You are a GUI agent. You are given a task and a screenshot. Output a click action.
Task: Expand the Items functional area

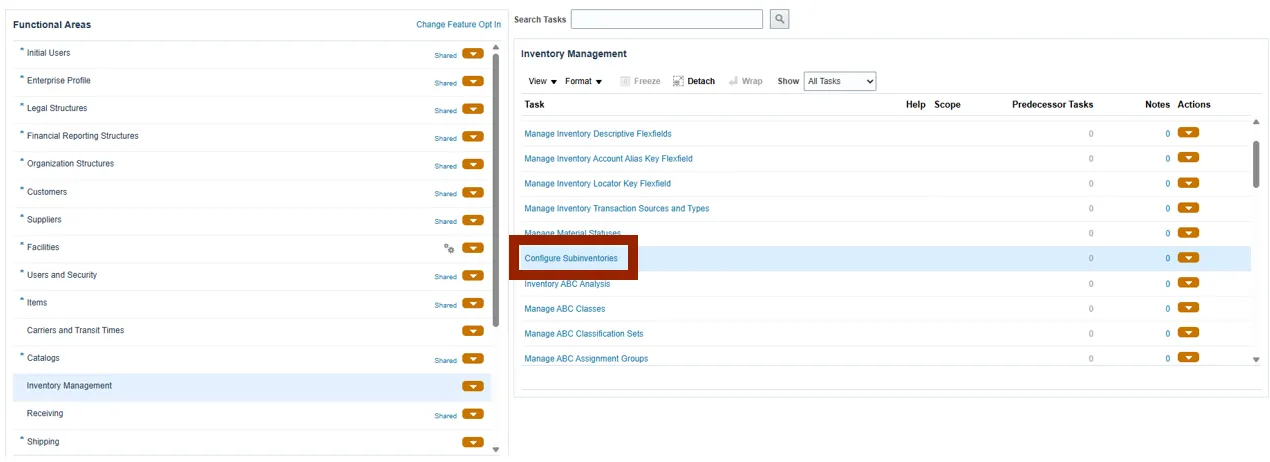point(22,301)
